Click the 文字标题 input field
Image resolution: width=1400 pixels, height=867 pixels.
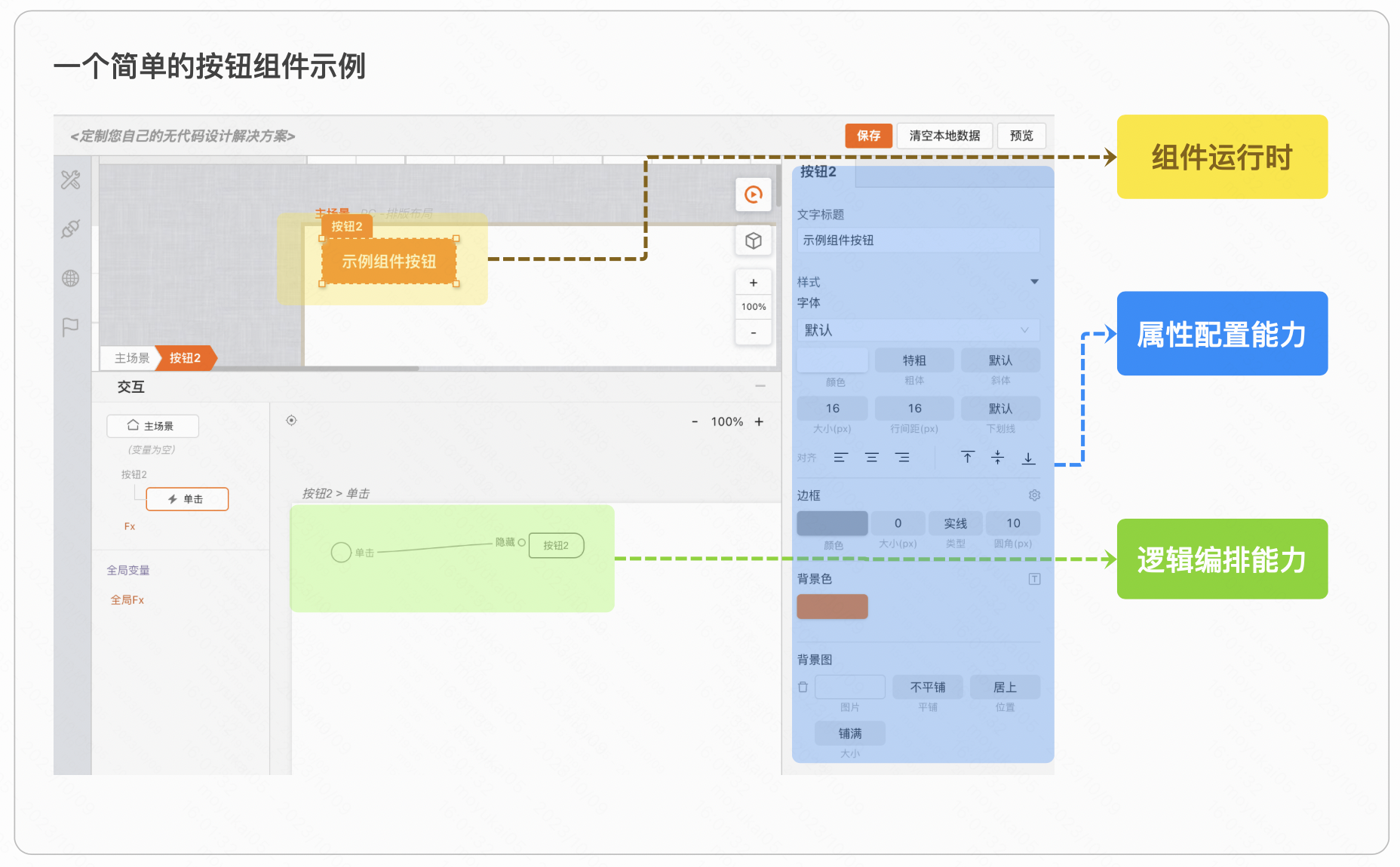pyautogui.click(x=918, y=240)
